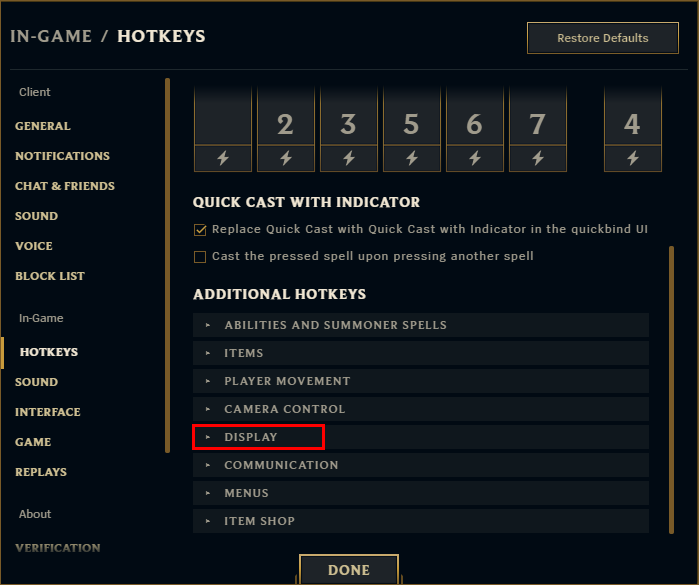This screenshot has width=699, height=585.
Task: Enable Cast the pressed spell checkbox
Action: (200, 257)
